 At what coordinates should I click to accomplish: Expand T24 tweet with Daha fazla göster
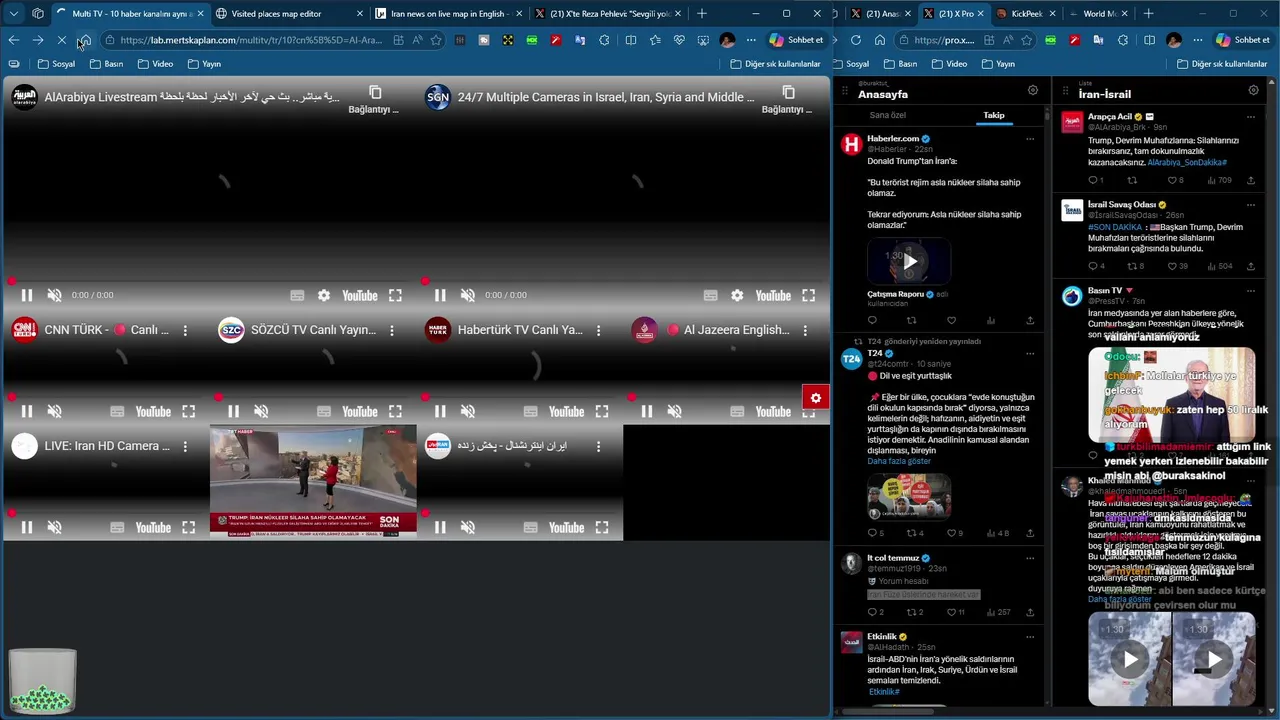(x=899, y=461)
